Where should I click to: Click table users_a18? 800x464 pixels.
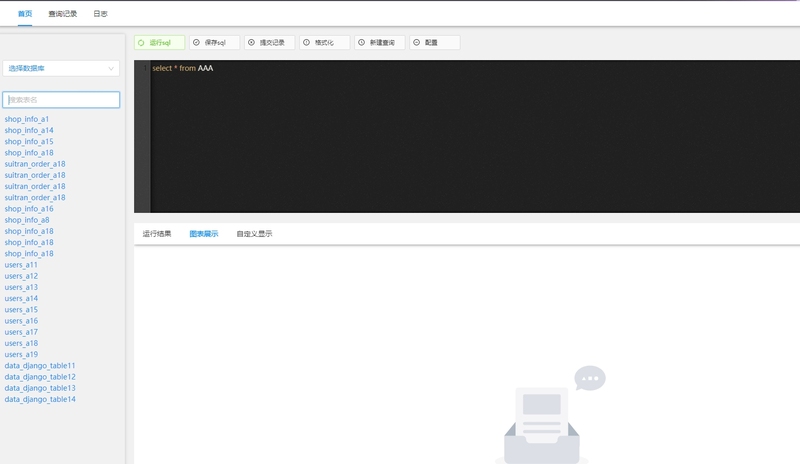coord(21,344)
